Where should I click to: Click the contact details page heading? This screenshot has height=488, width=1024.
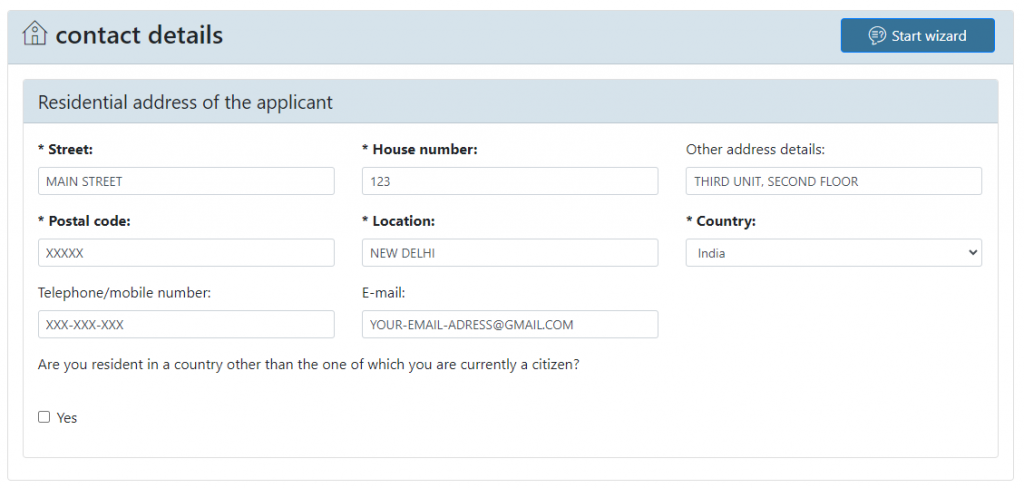coord(139,36)
